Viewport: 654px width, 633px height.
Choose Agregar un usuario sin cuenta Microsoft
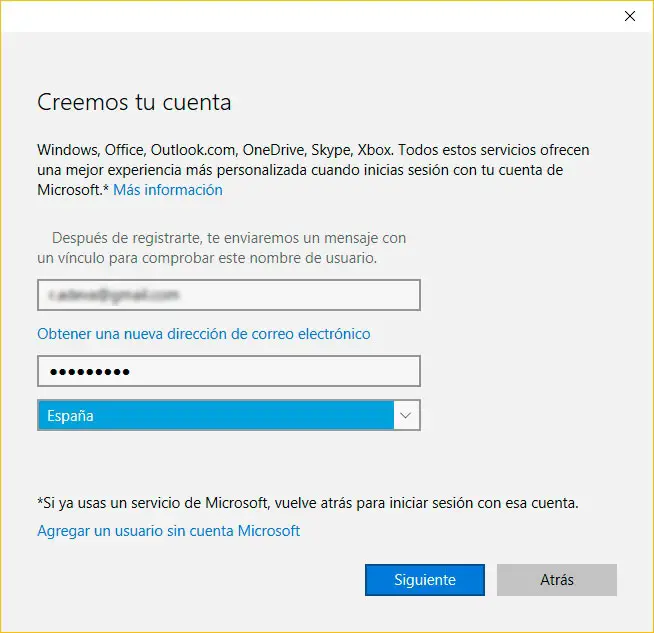click(168, 531)
